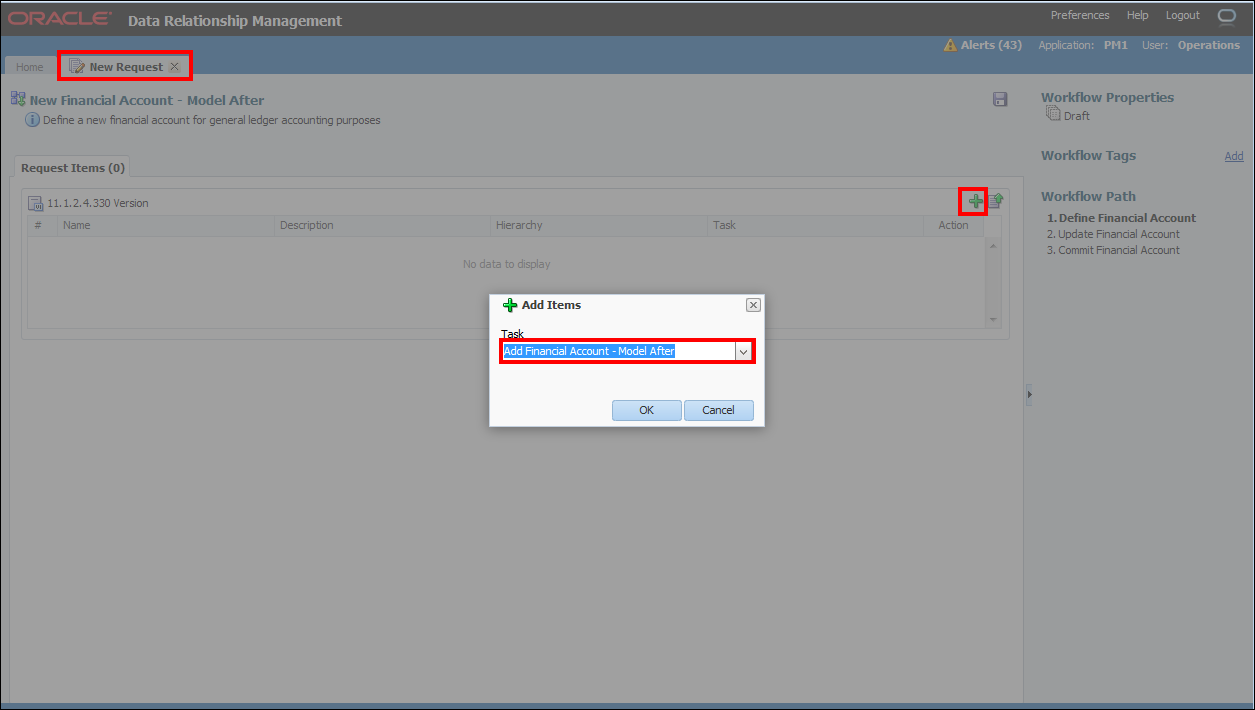Click the New Financial Account - Model After title
Viewport: 1255px width, 710px height.
pyautogui.click(x=147, y=100)
